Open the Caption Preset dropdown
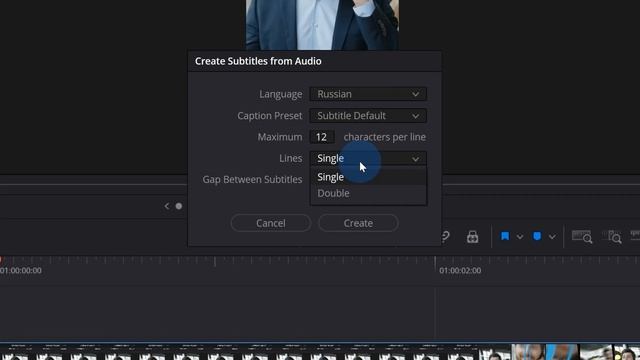The width and height of the screenshot is (640, 360). tap(368, 116)
